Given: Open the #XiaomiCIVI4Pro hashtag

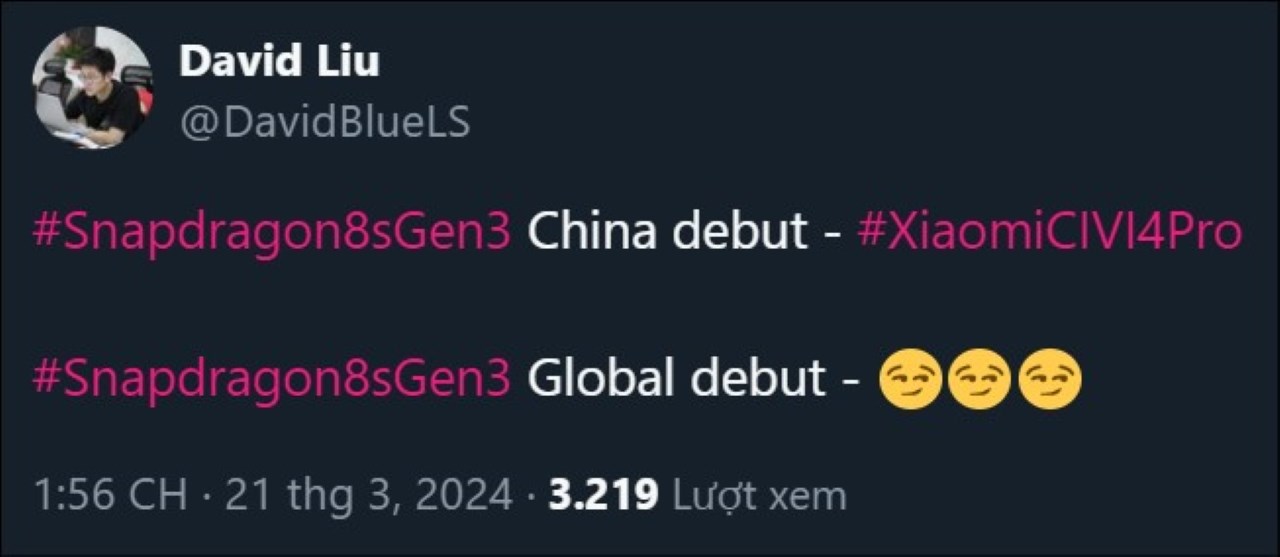Looking at the screenshot, I should click(1050, 233).
